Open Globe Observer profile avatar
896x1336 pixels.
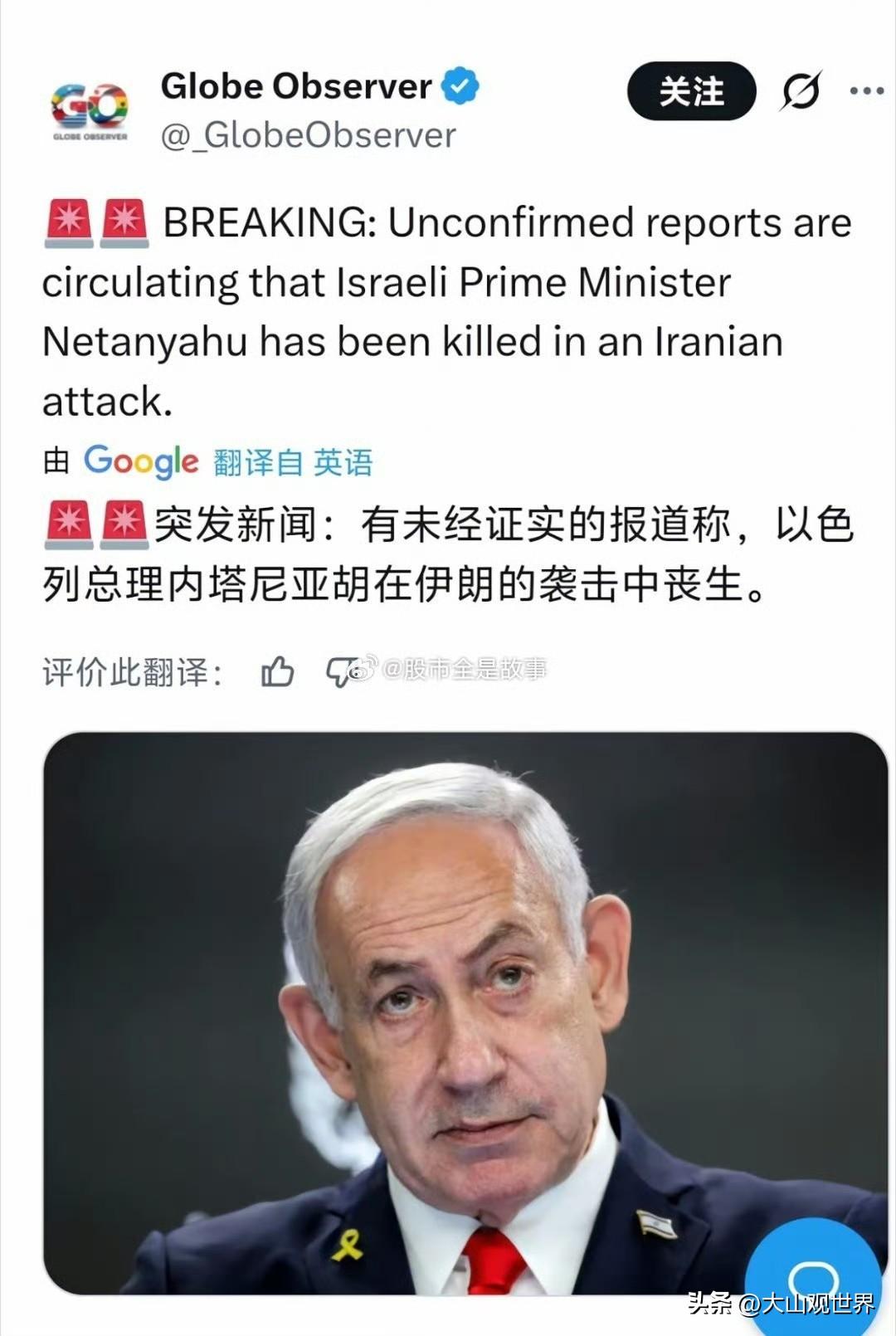[90, 110]
